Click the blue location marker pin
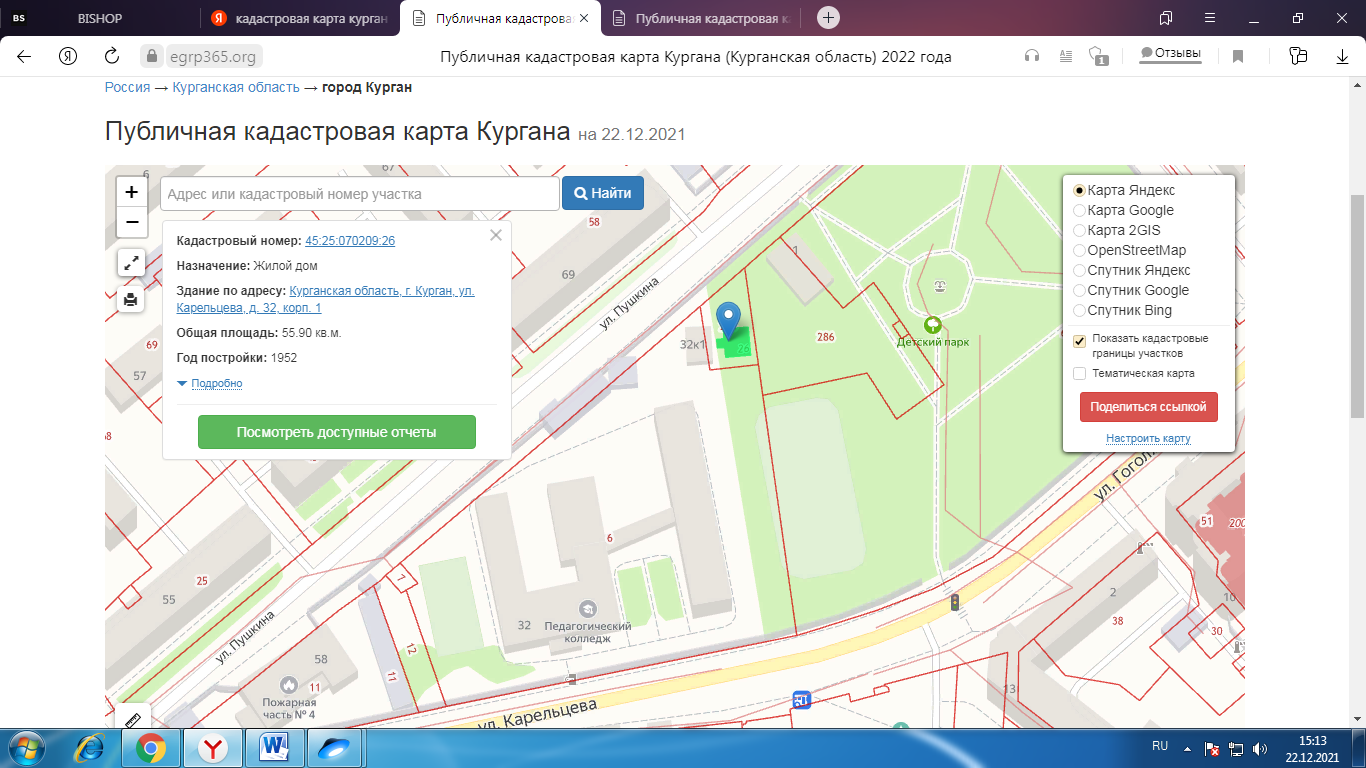 [x=730, y=320]
